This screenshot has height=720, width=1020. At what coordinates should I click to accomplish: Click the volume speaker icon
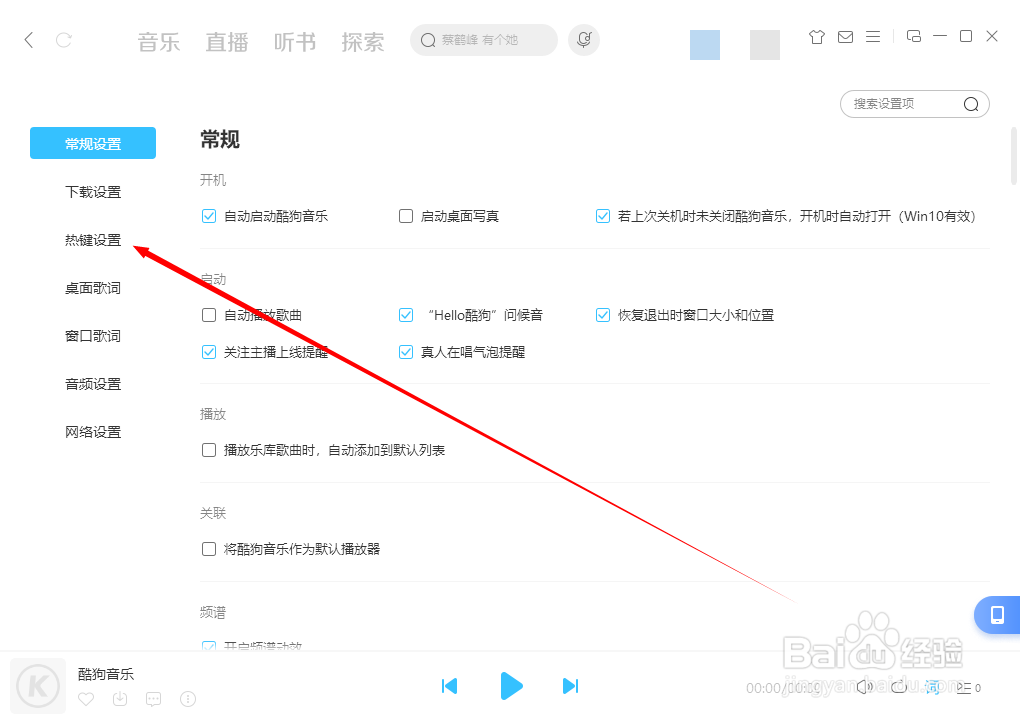864,687
